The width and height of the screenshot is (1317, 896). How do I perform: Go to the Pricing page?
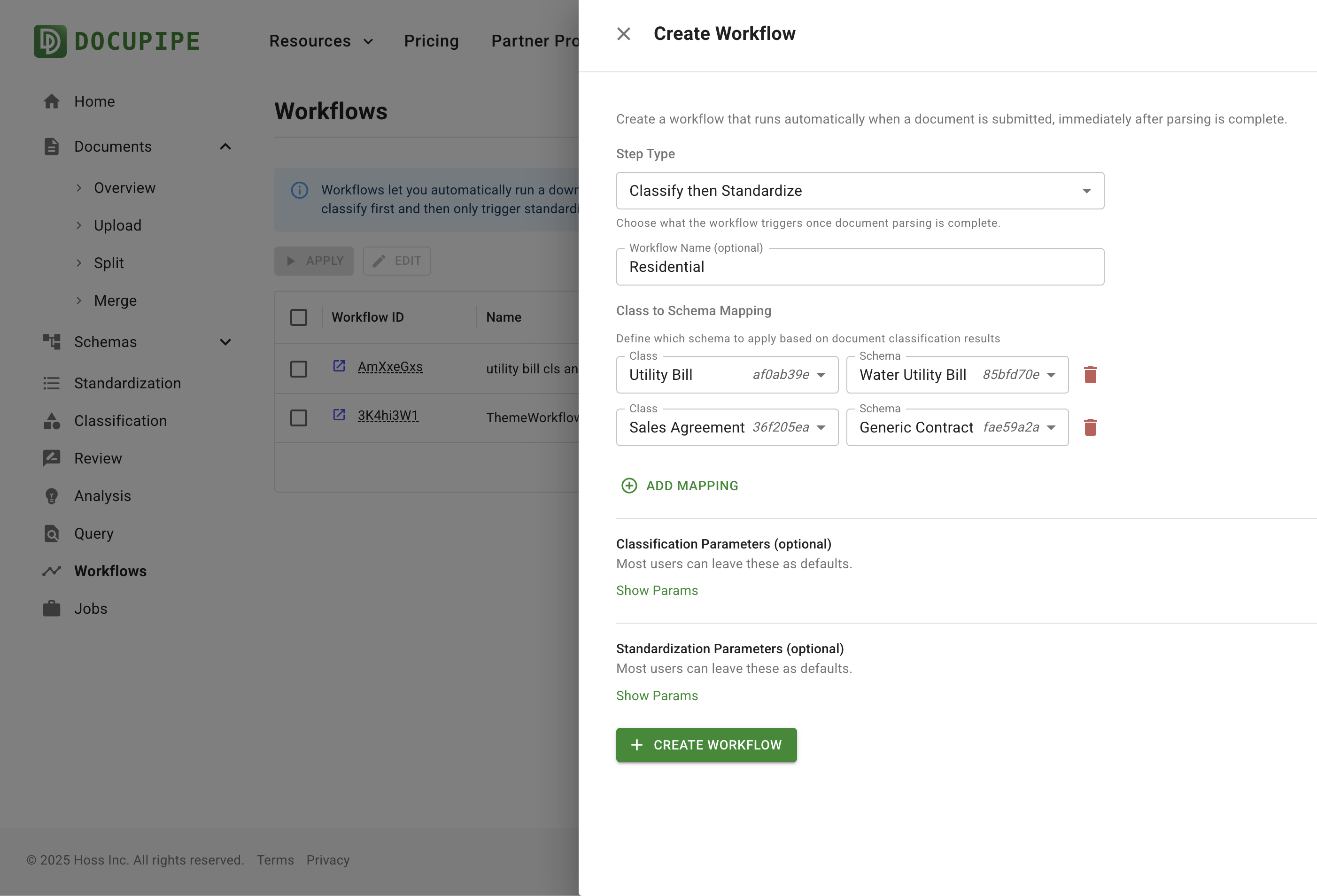coord(431,41)
